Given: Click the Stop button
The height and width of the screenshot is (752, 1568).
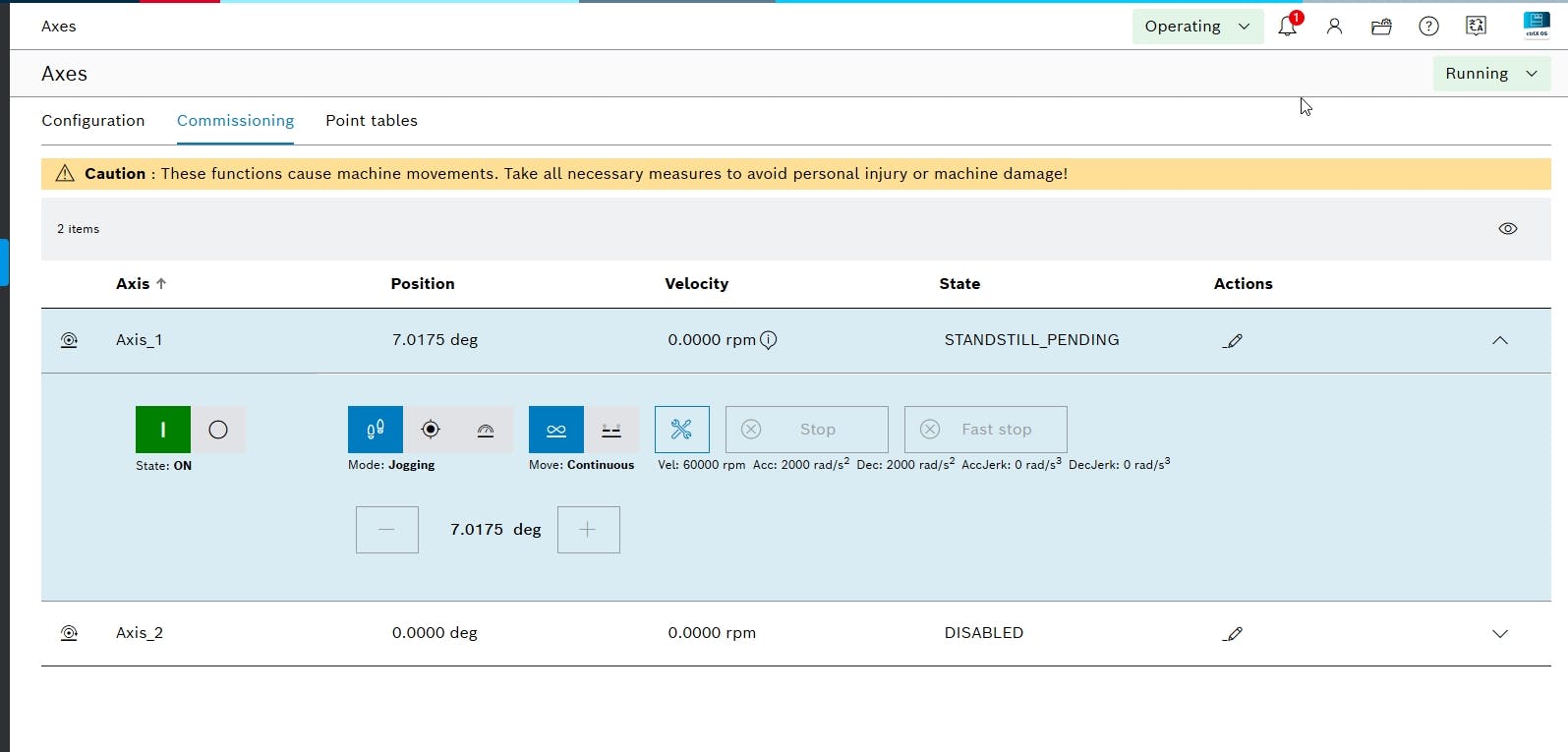Looking at the screenshot, I should [806, 430].
